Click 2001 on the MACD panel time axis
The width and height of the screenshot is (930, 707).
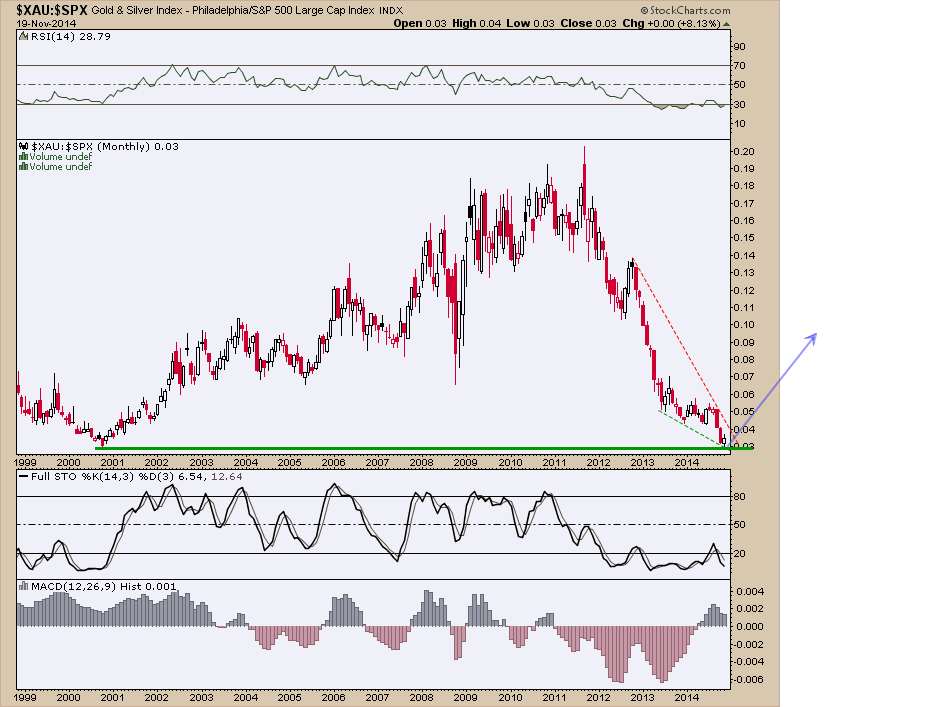coord(112,698)
